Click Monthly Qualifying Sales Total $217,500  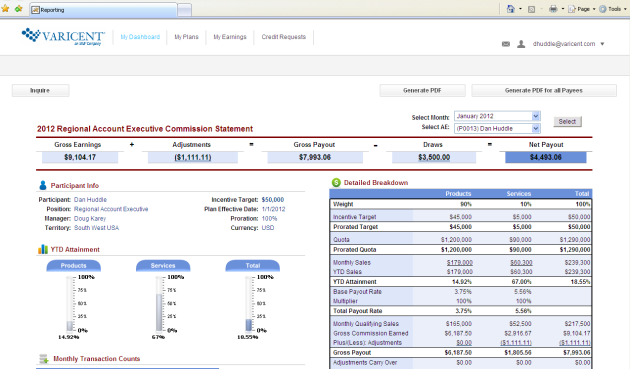577,324
